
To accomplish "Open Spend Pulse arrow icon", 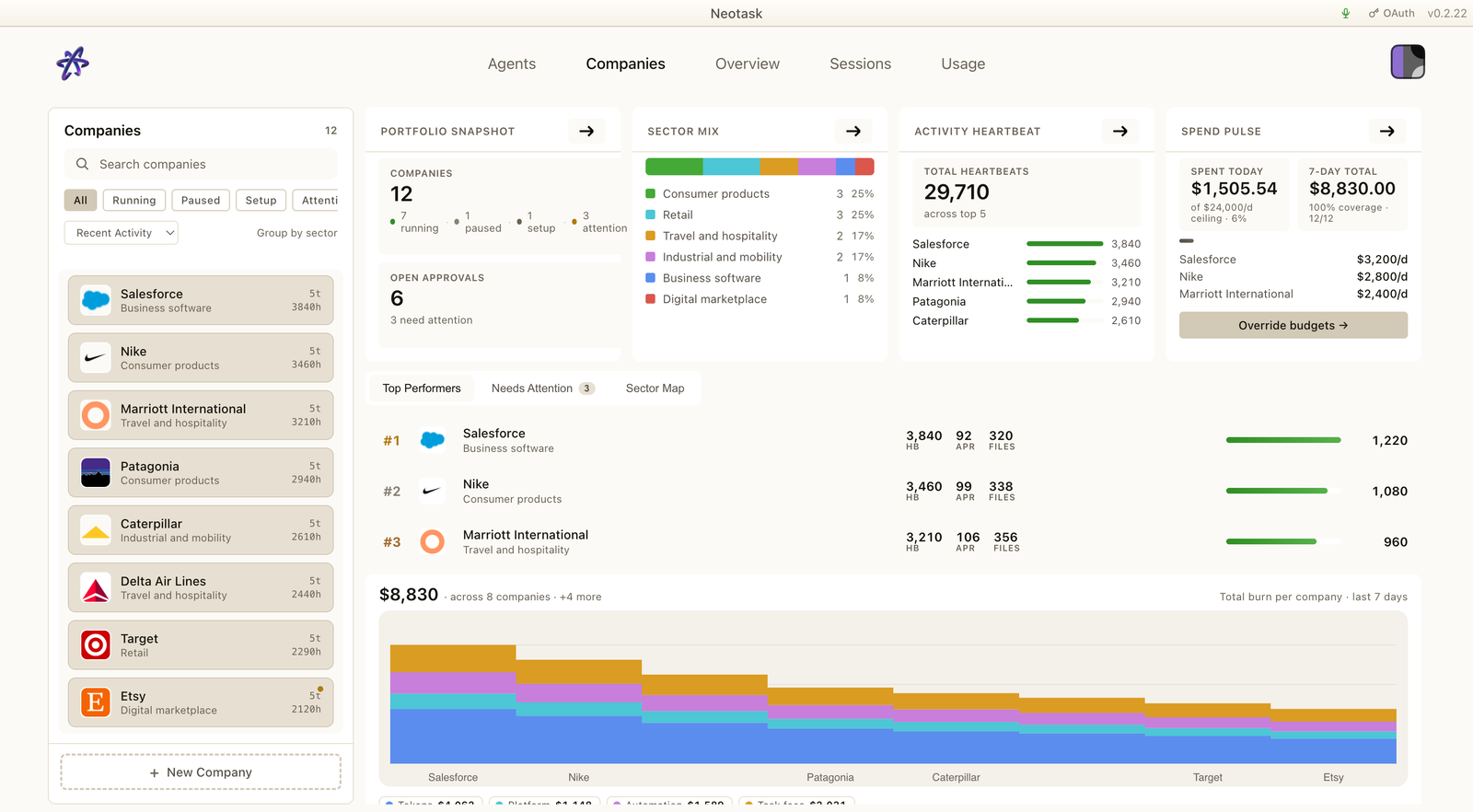I will 1387,132.
